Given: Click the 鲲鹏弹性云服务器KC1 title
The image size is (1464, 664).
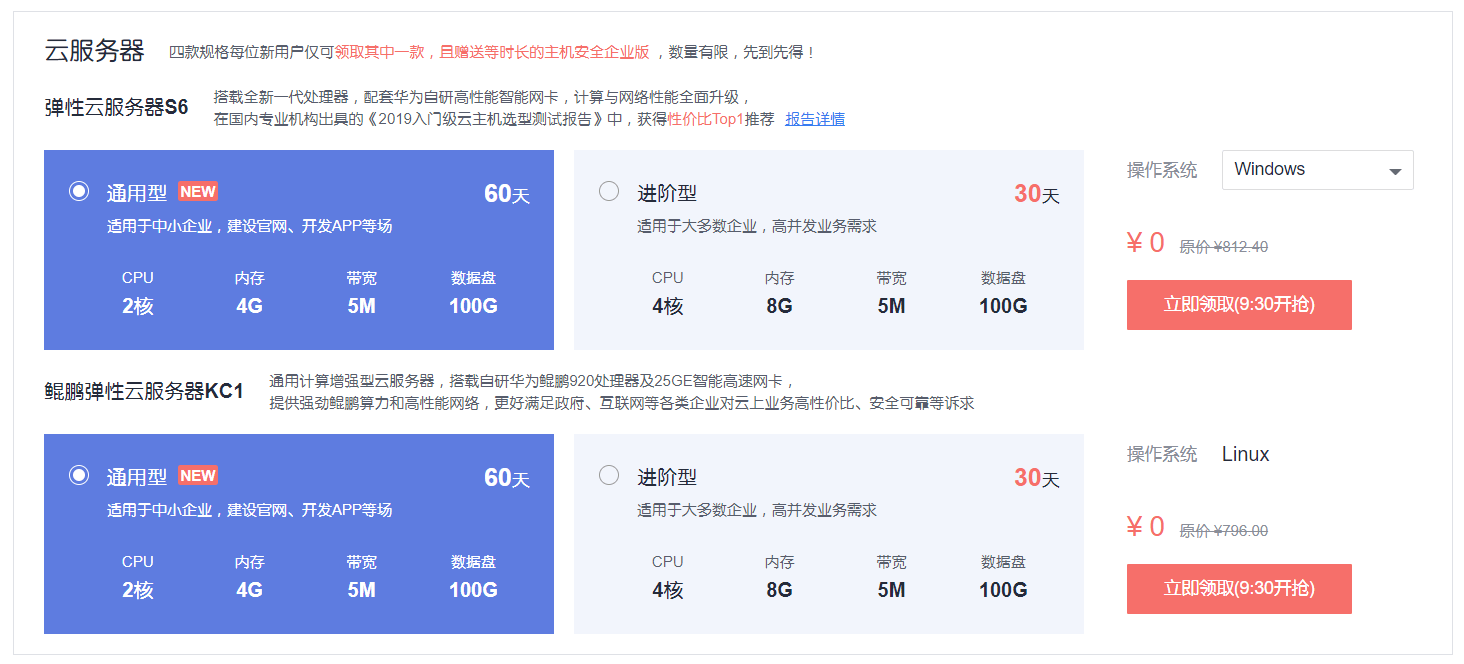Looking at the screenshot, I should [144, 392].
